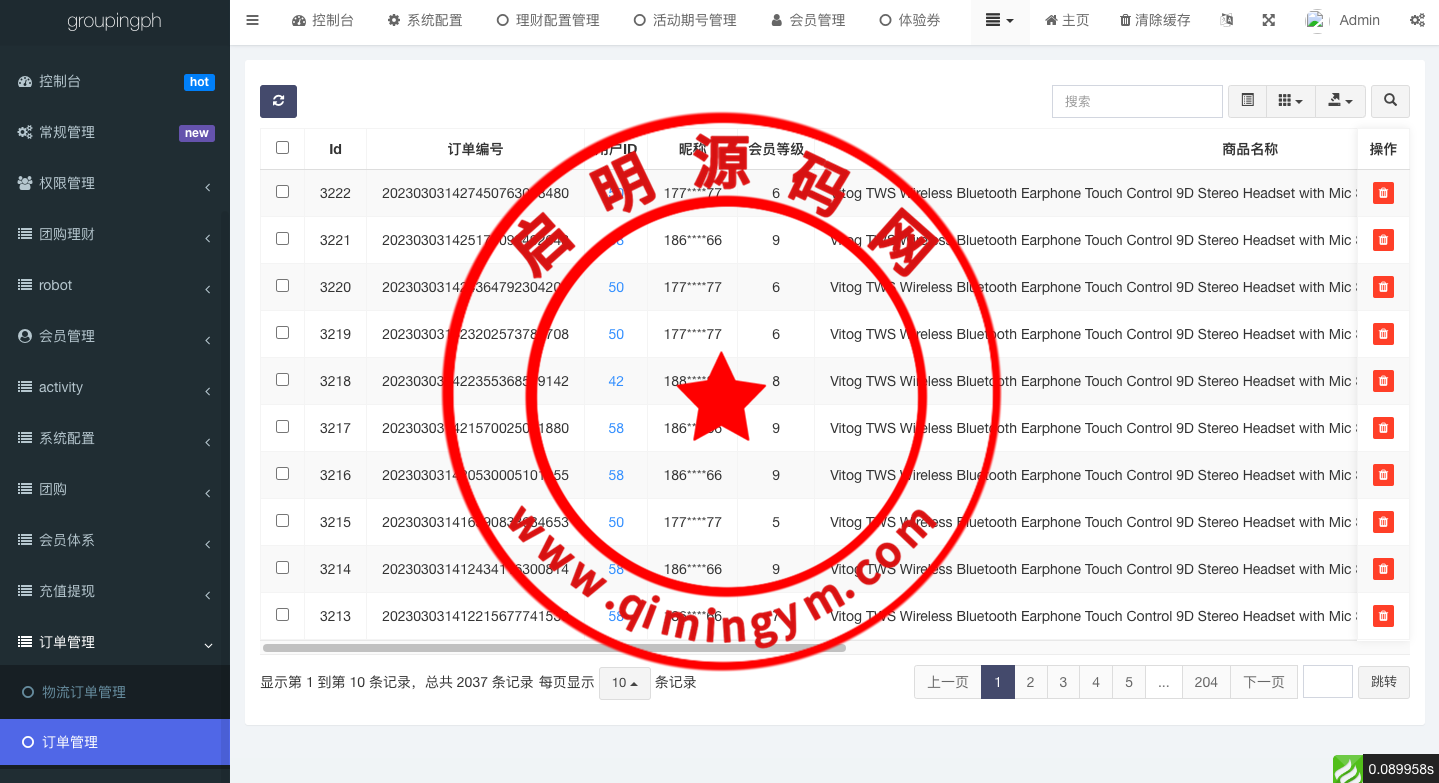Click the refresh table icon button
The width and height of the screenshot is (1439, 783).
(x=278, y=101)
